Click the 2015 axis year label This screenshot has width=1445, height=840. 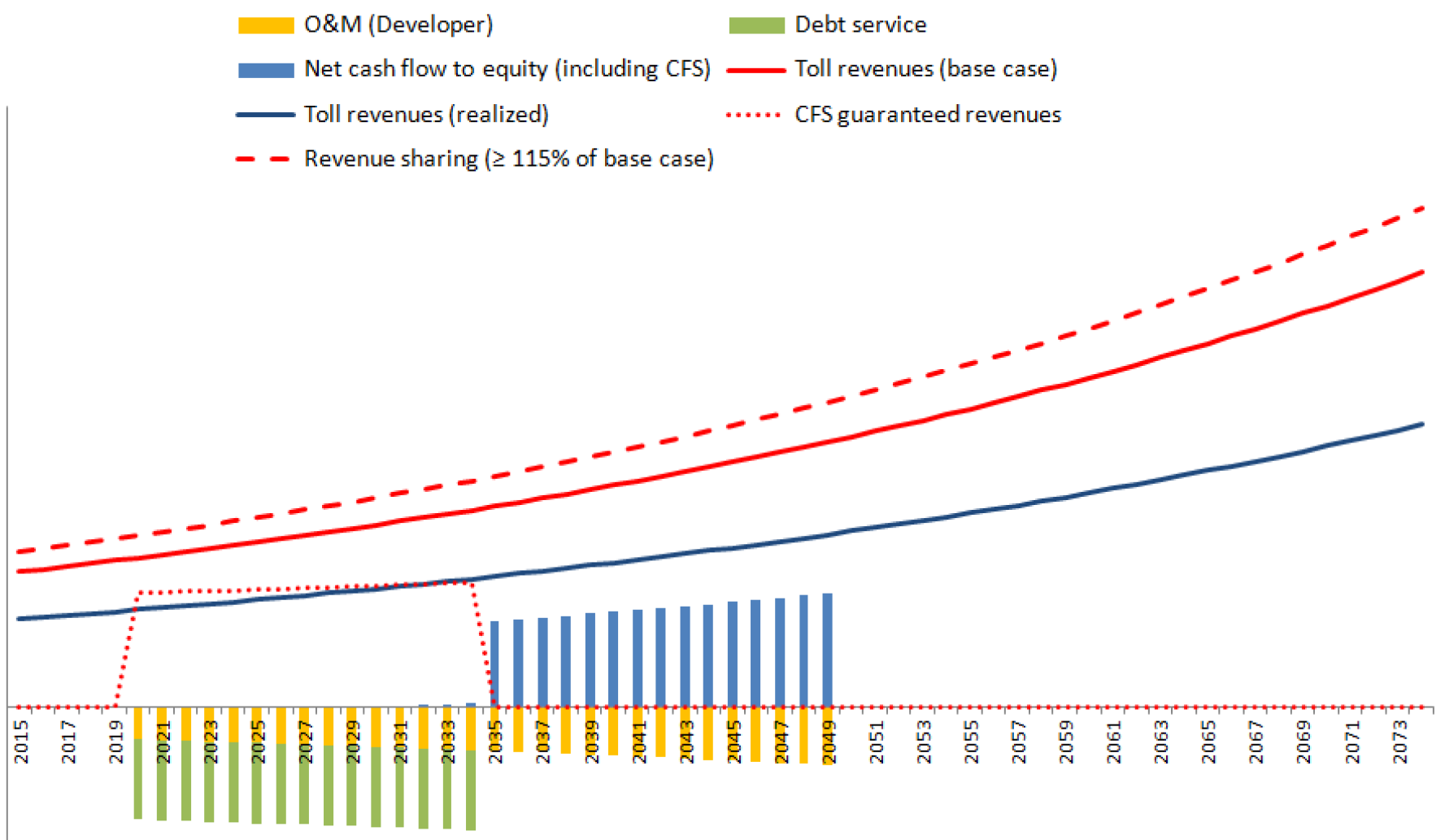(x=21, y=742)
